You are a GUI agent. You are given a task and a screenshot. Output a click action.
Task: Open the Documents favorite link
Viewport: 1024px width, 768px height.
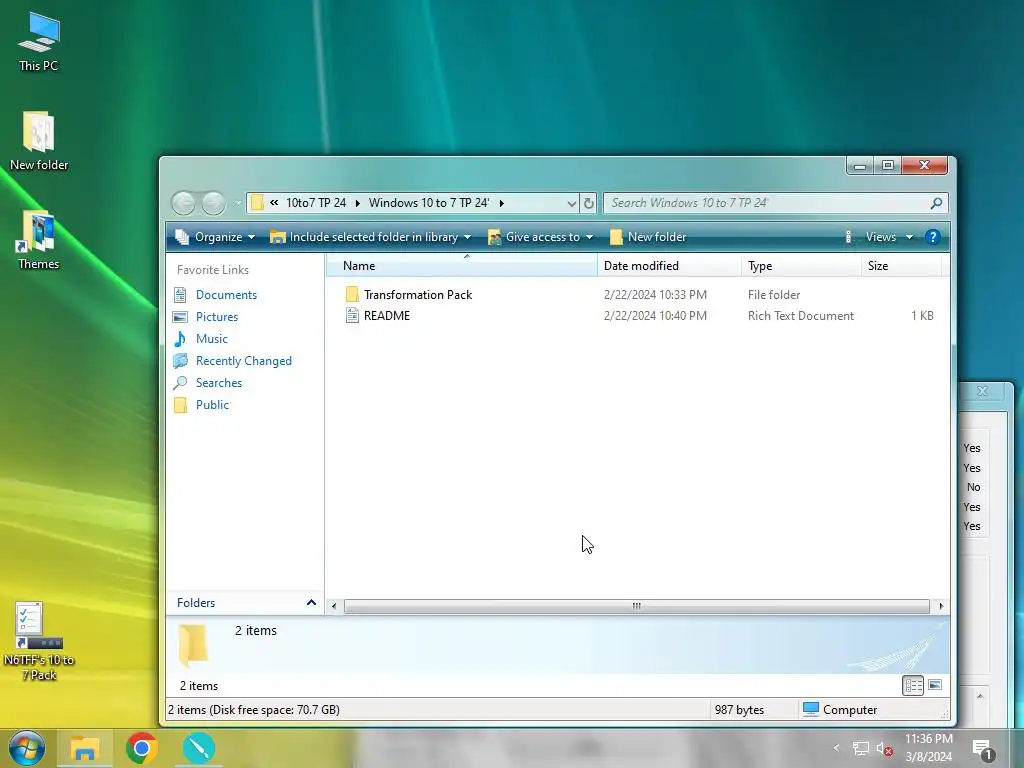(x=226, y=295)
